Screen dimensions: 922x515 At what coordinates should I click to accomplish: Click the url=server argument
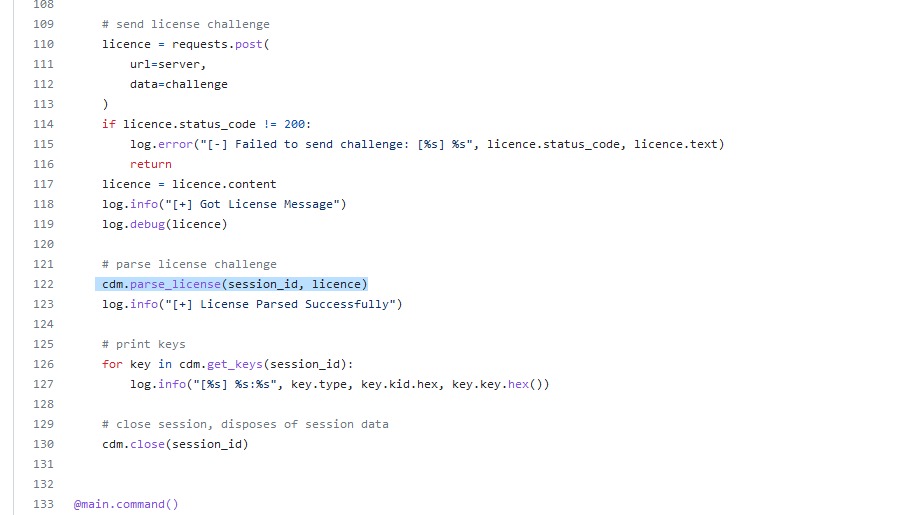(x=168, y=64)
